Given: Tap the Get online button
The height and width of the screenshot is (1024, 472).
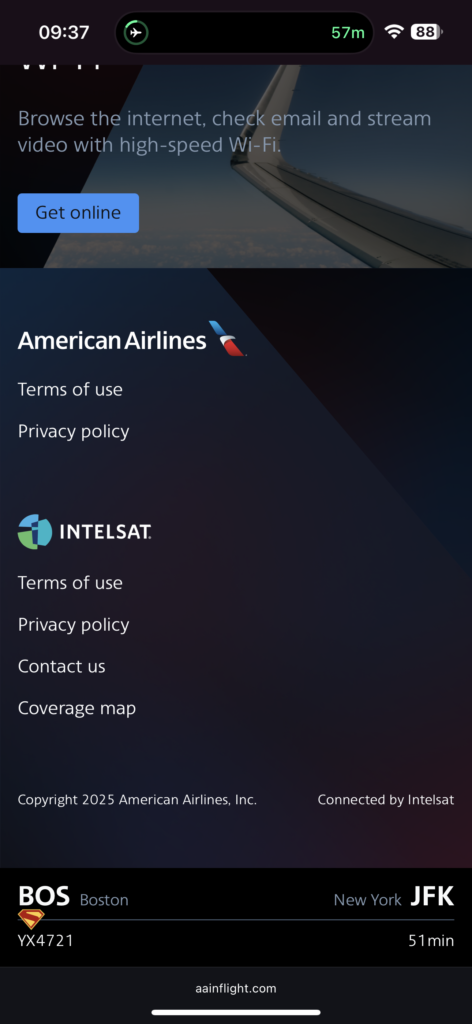Looking at the screenshot, I should coord(78,213).
